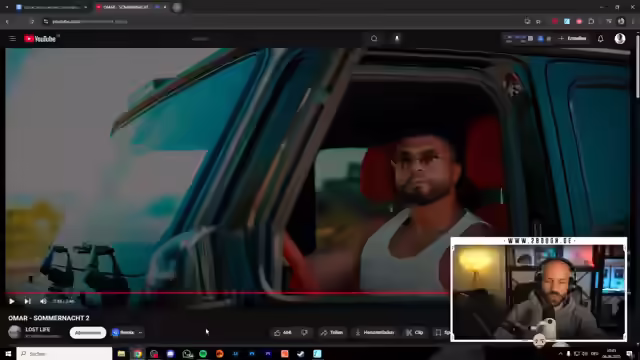The image size is (640, 360).
Task: Open the Erstellen create button
Action: [573, 38]
